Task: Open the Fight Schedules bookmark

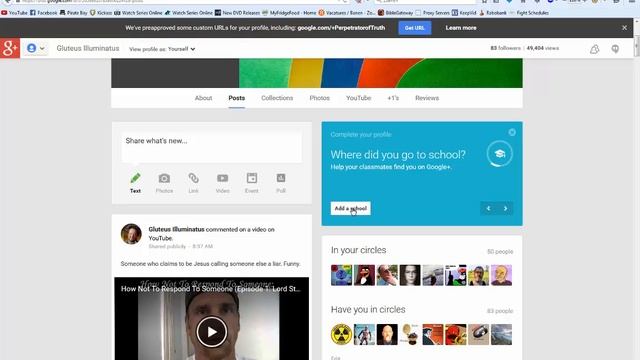Action: pos(529,13)
